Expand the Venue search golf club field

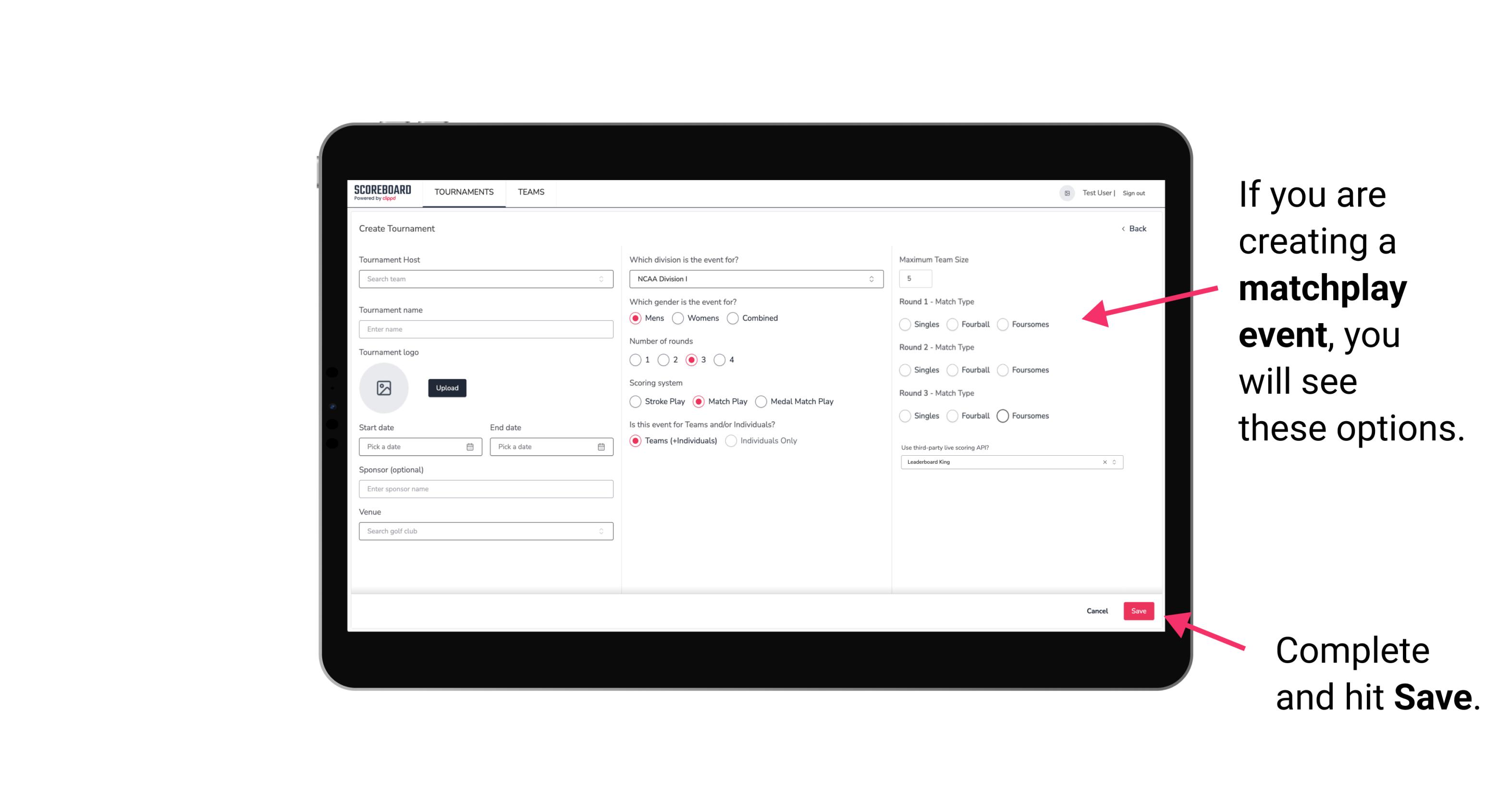600,531
